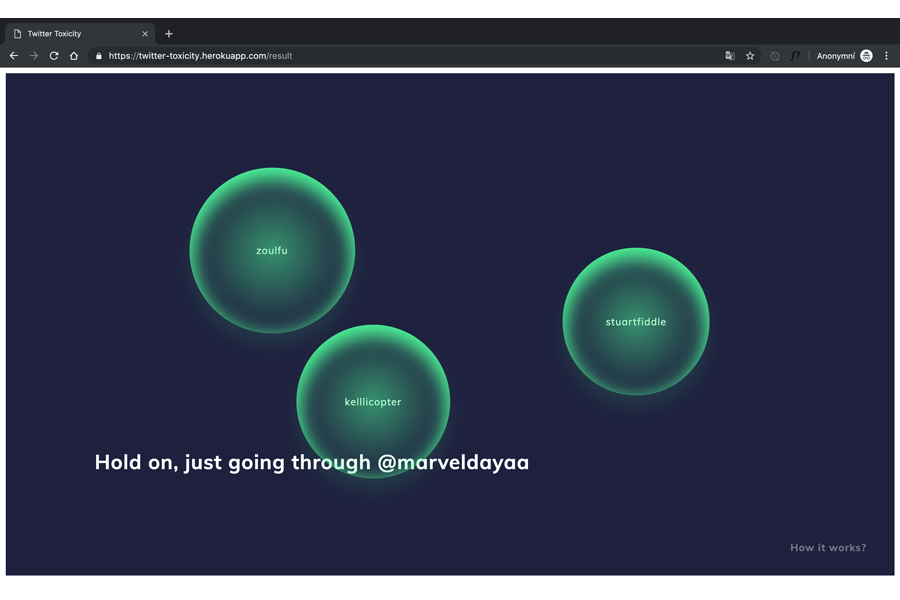Click the f? extension icon
Screen dimensions: 900x600
(795, 56)
